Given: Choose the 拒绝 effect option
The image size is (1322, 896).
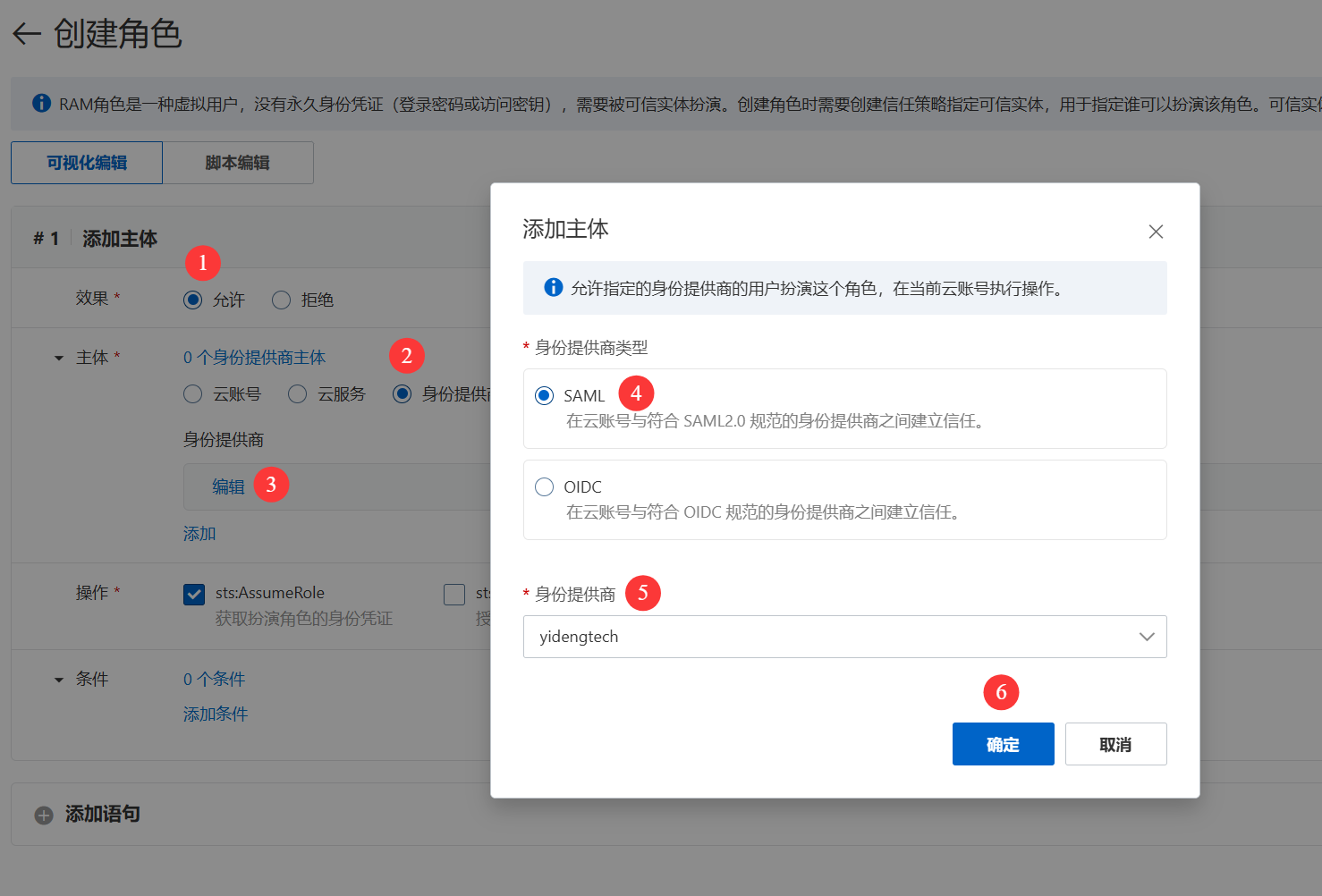Looking at the screenshot, I should (282, 300).
